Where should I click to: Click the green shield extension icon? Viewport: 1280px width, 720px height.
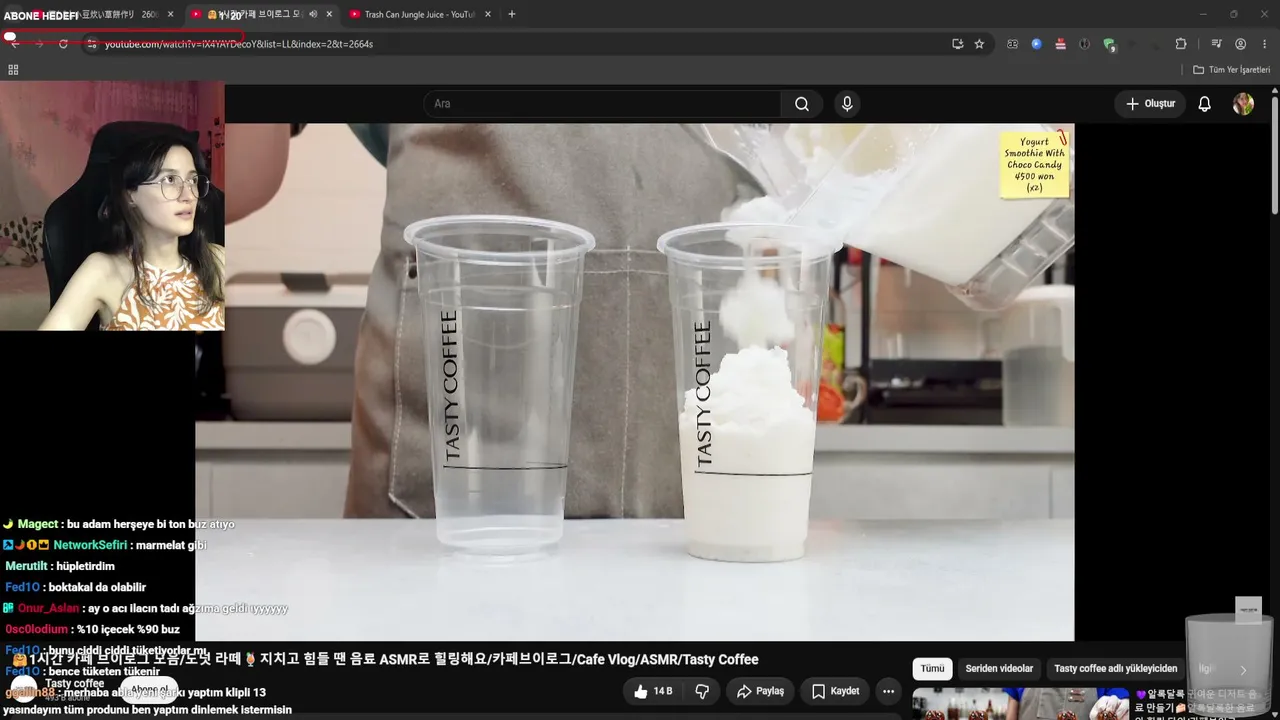point(1109,44)
